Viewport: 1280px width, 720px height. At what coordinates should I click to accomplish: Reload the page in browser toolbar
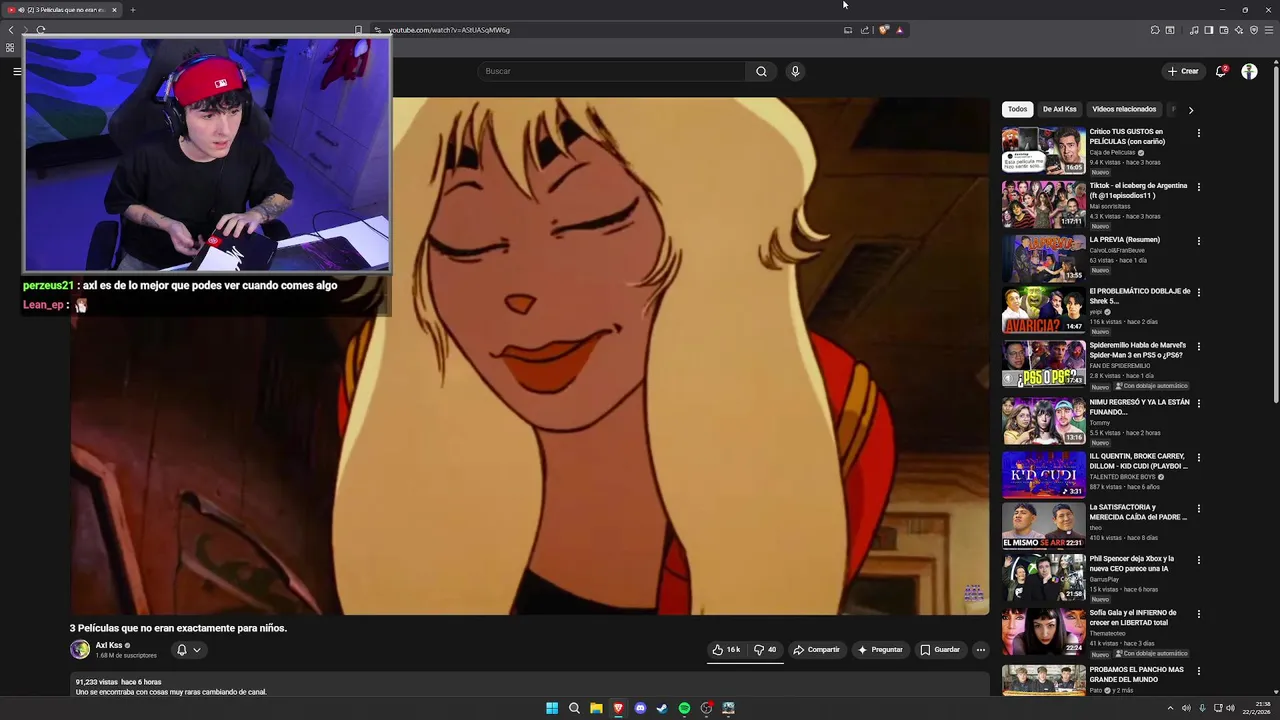point(41,30)
